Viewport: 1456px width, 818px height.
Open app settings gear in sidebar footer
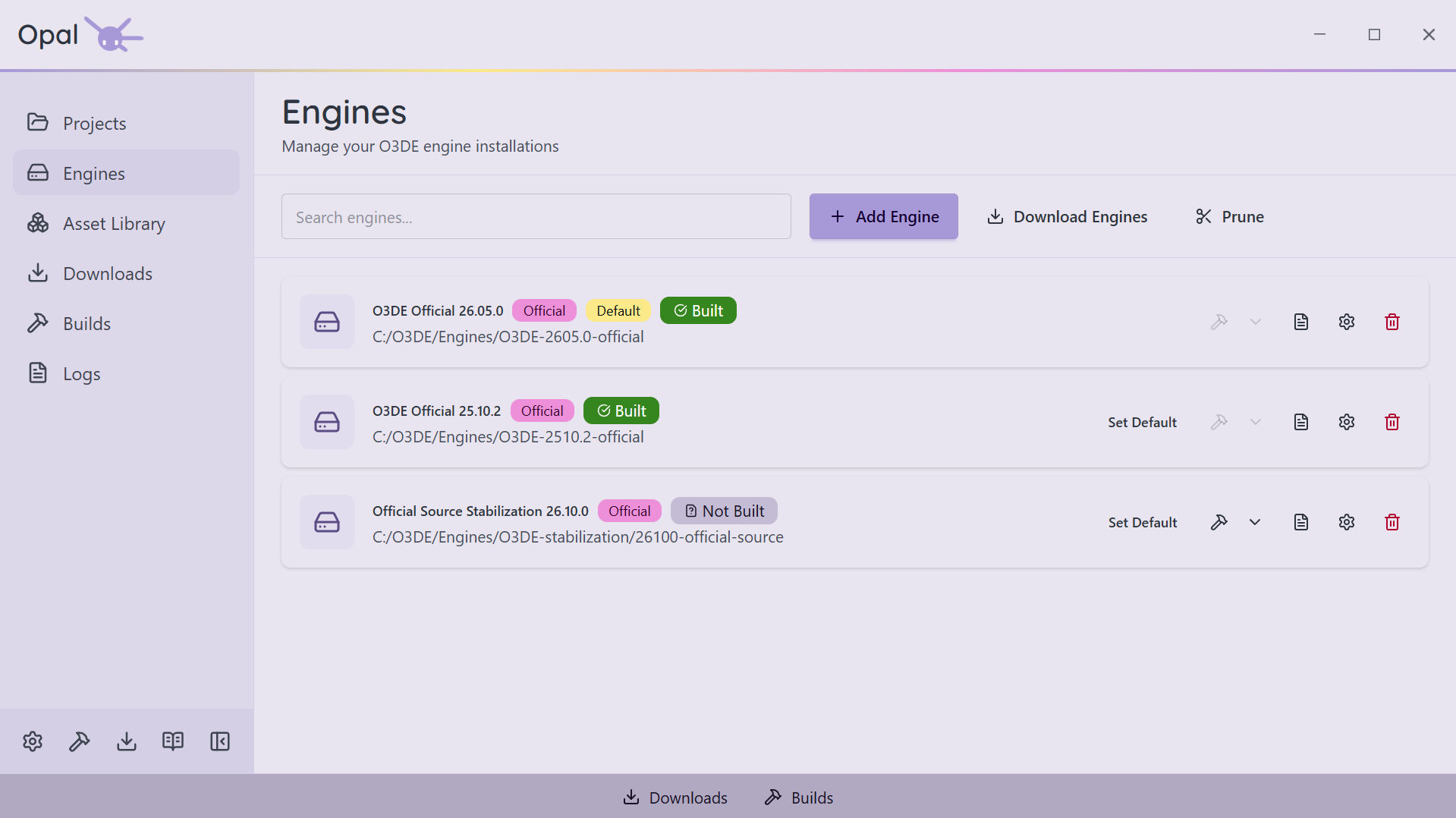point(33,741)
